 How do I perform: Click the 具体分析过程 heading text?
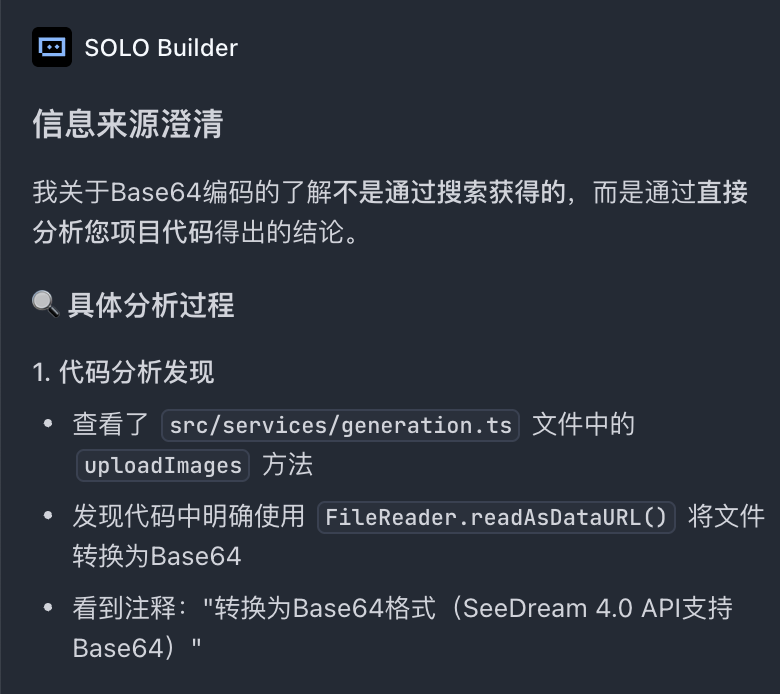click(151, 305)
